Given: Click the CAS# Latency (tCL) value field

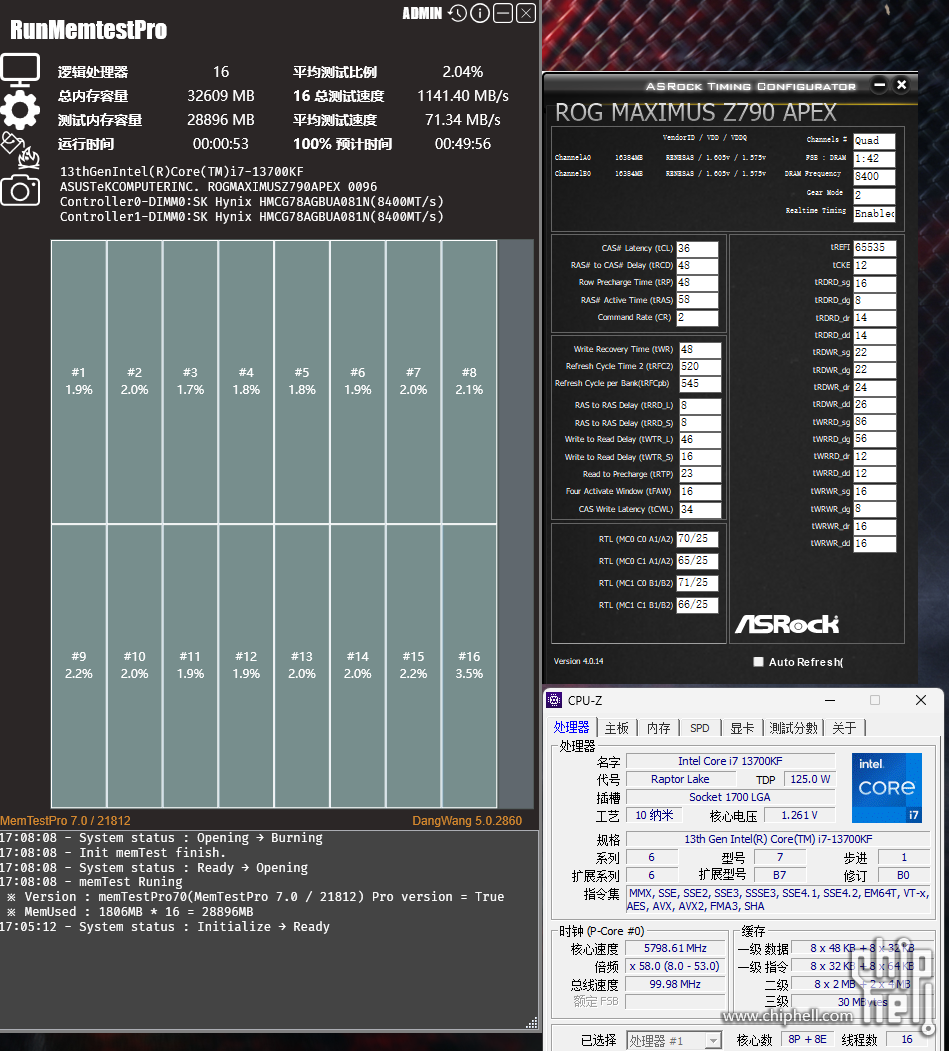Looking at the screenshot, I should (x=697, y=249).
